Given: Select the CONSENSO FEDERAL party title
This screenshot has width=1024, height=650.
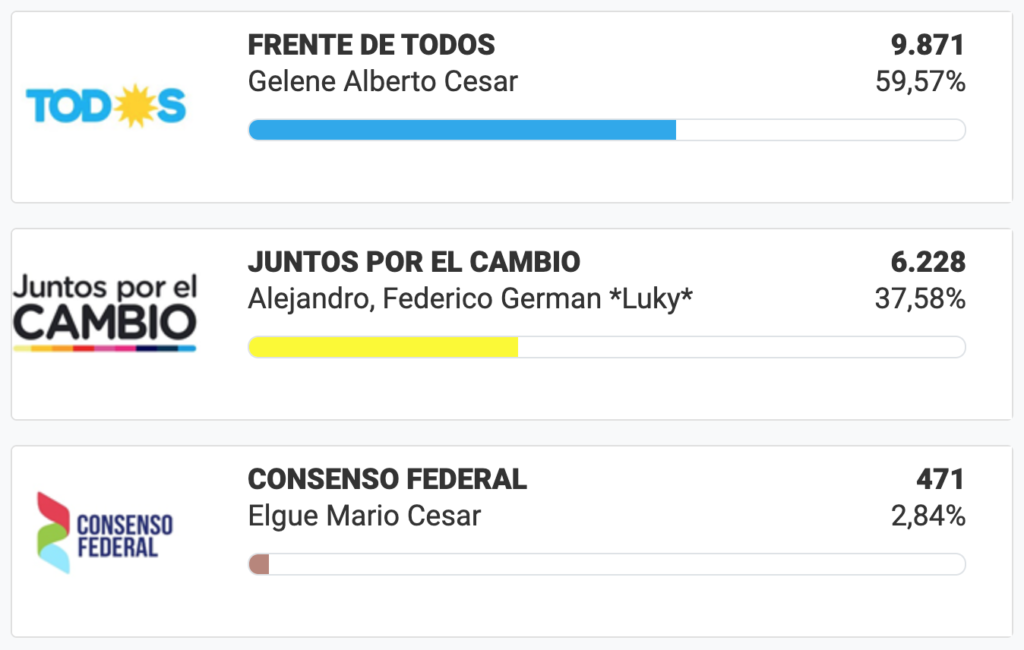Looking at the screenshot, I should [x=387, y=479].
